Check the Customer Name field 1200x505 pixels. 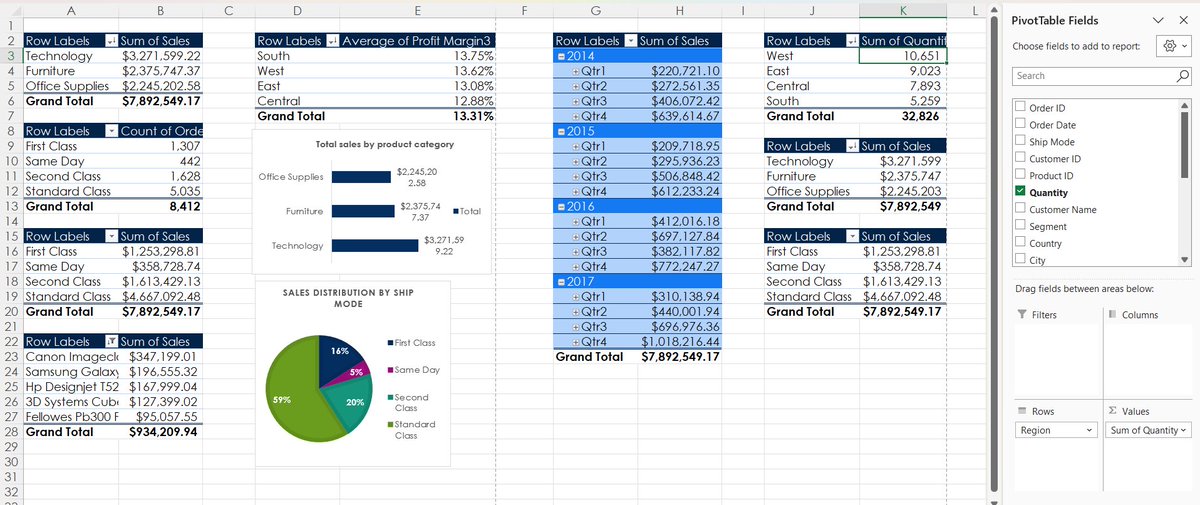1020,210
